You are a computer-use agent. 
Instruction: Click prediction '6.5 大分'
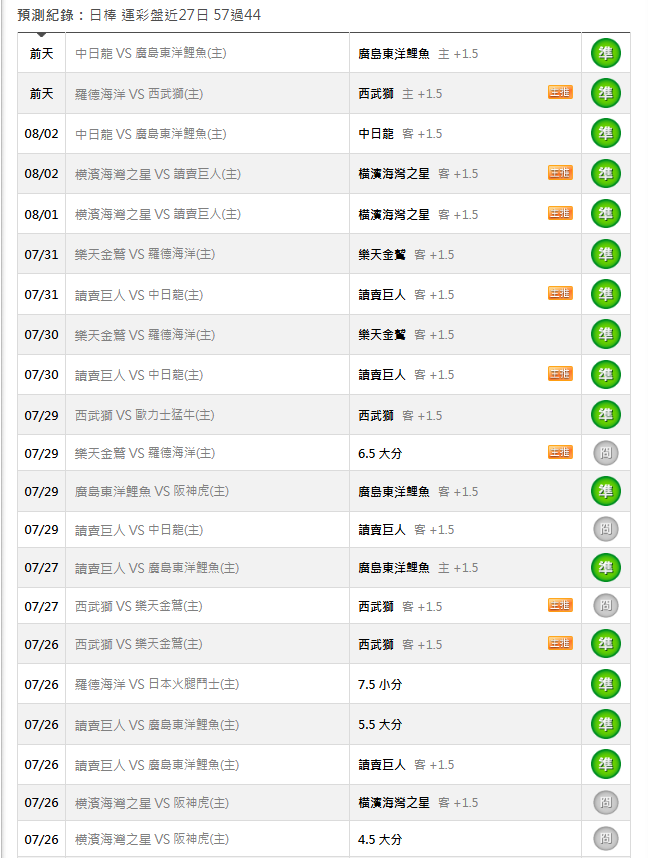(x=380, y=454)
